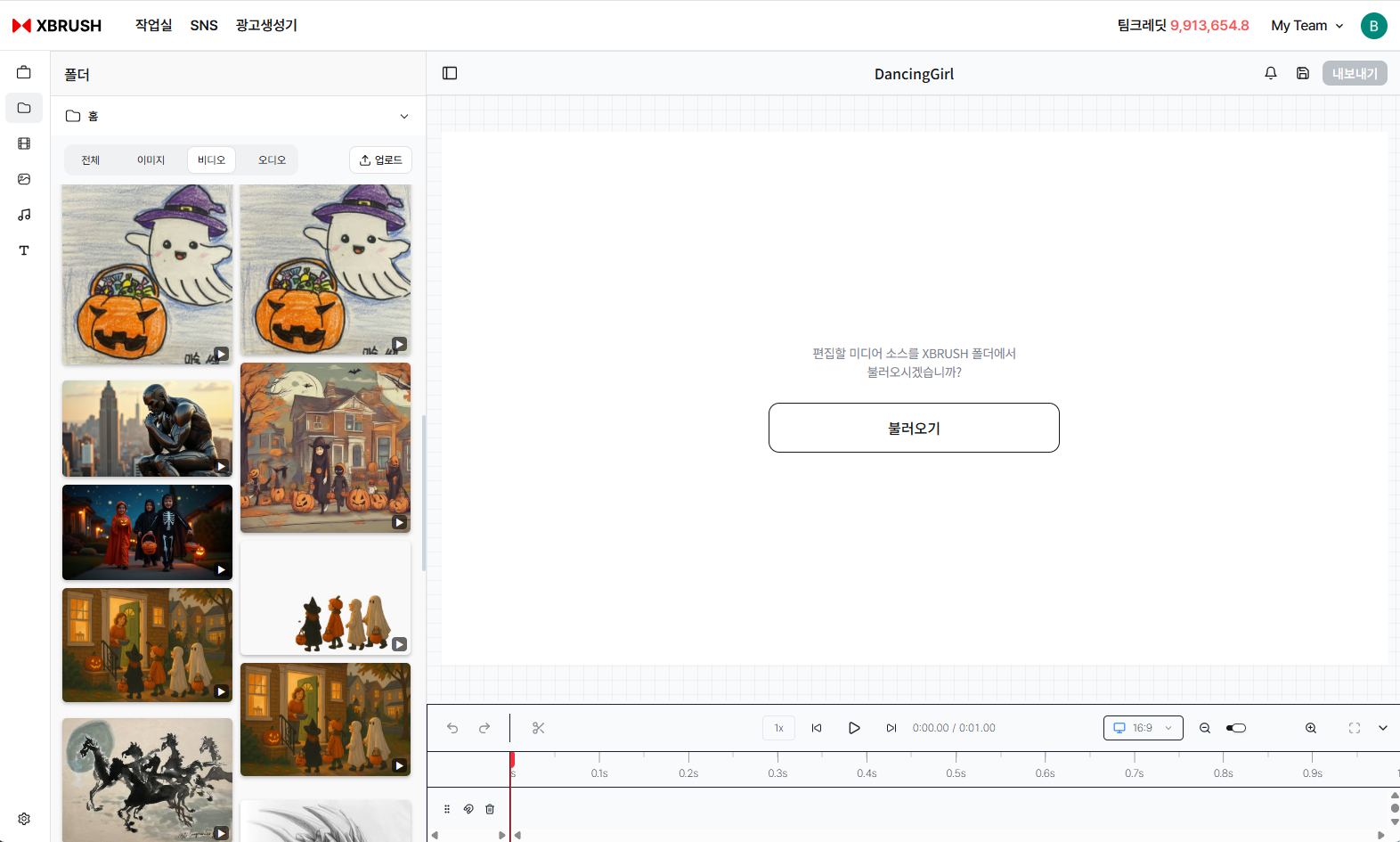Image resolution: width=1400 pixels, height=842 pixels.
Task: Open the film strip video panel
Action: [24, 143]
